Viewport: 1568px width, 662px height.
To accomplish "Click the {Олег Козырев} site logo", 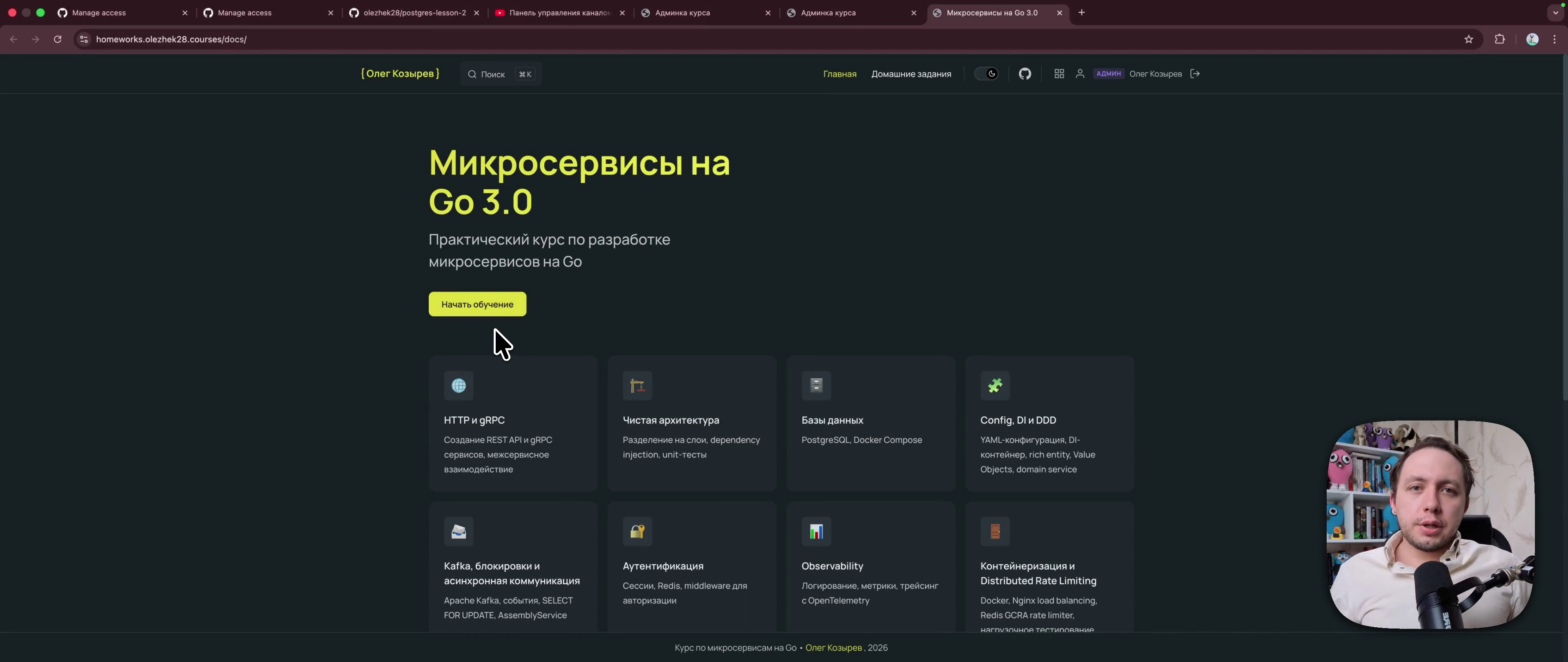I will click(400, 74).
